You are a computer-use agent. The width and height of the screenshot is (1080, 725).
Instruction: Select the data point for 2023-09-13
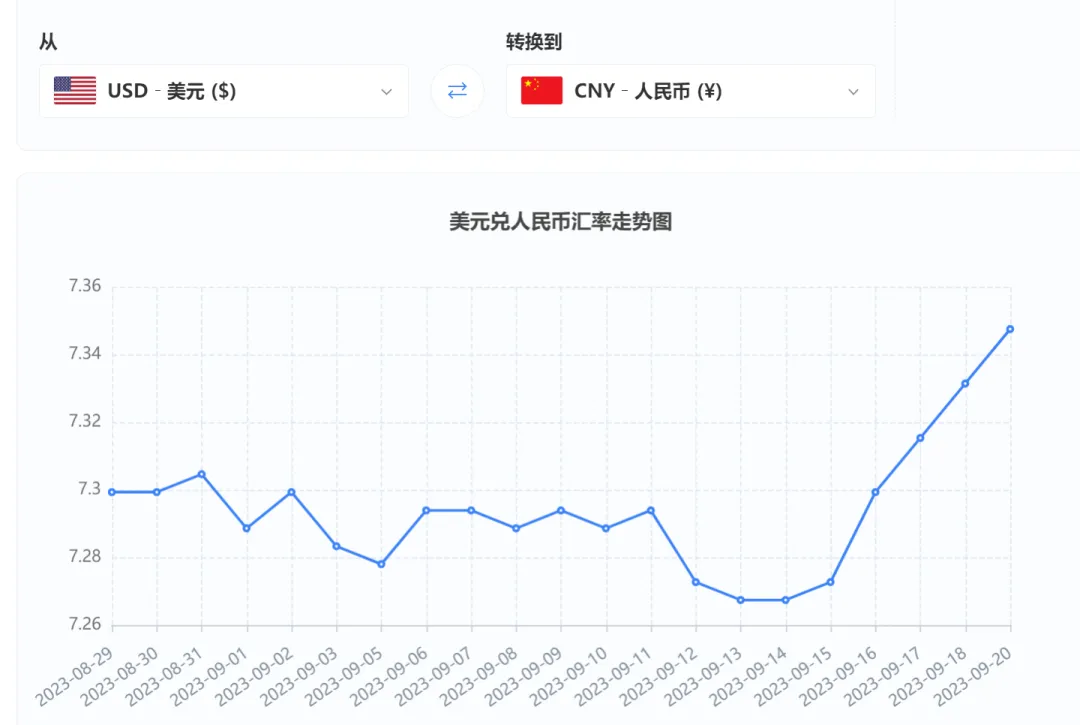tap(740, 600)
